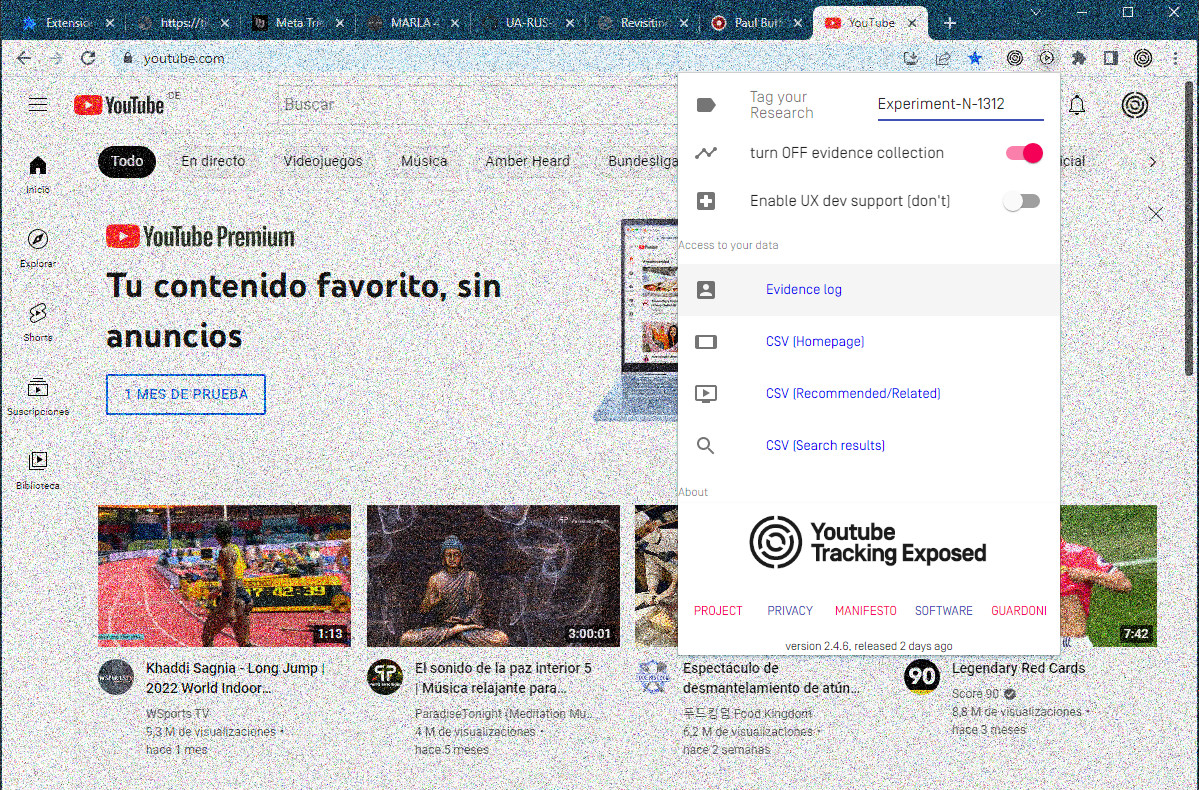
Task: Click the Share this page icon
Action: (x=943, y=58)
